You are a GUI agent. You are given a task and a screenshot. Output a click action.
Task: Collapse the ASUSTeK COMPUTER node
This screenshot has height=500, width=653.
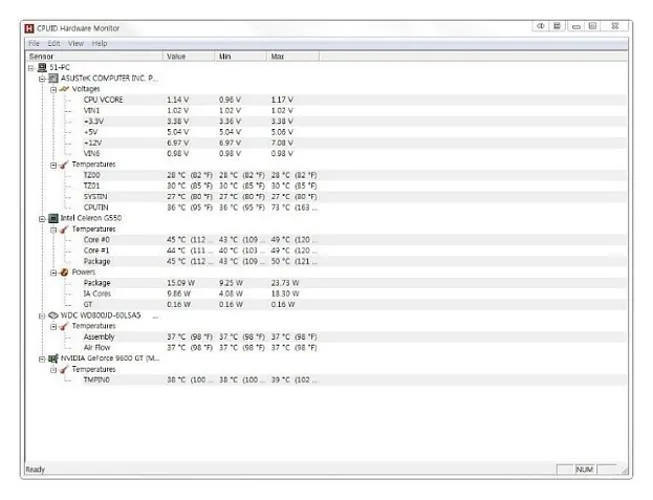point(42,79)
